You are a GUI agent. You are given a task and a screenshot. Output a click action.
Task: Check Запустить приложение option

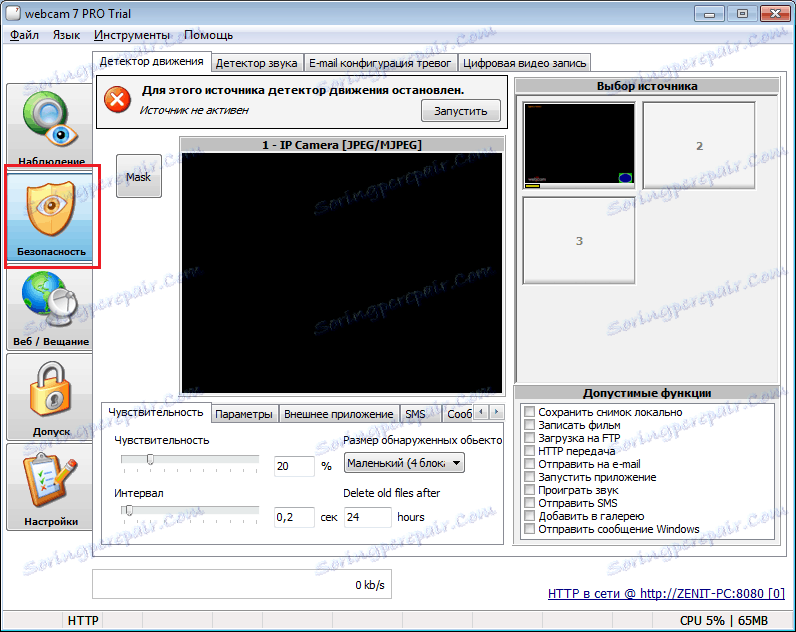(x=529, y=477)
